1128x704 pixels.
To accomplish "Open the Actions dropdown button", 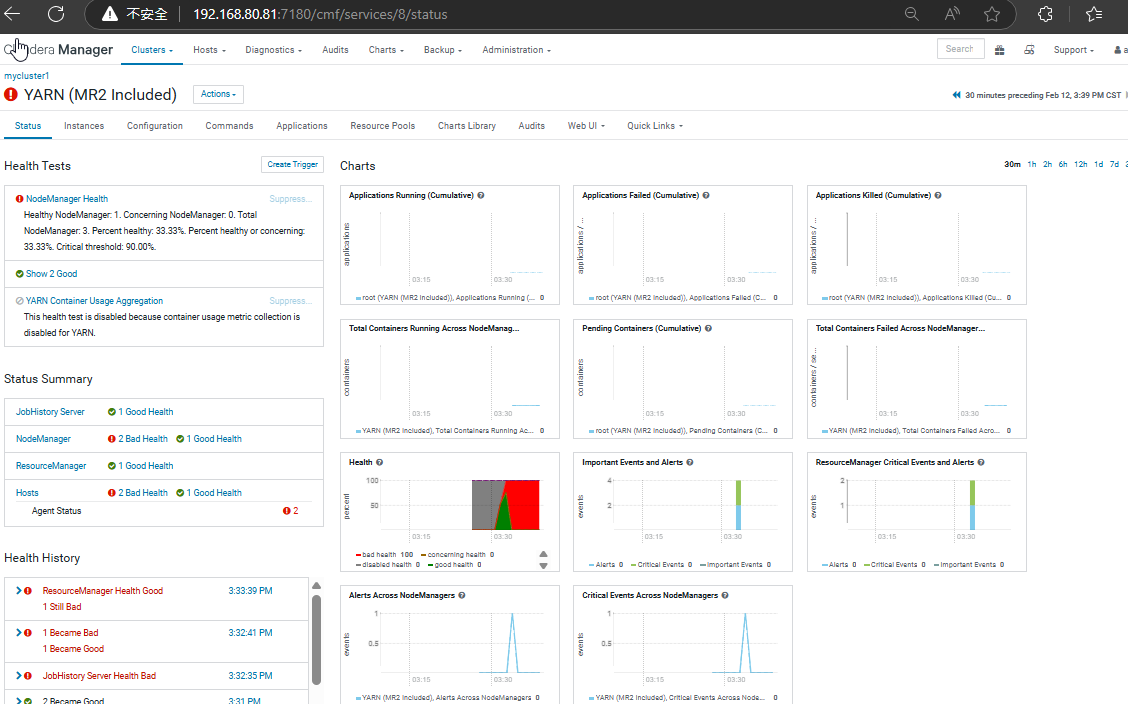I will click(218, 94).
